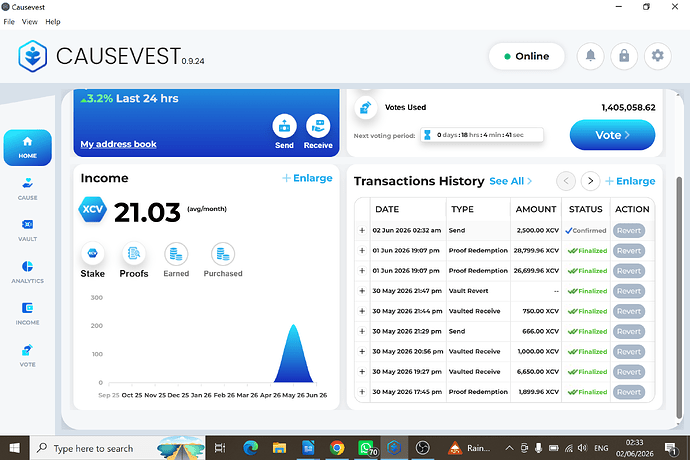Open settings gear icon
The height and width of the screenshot is (460, 690).
657,56
